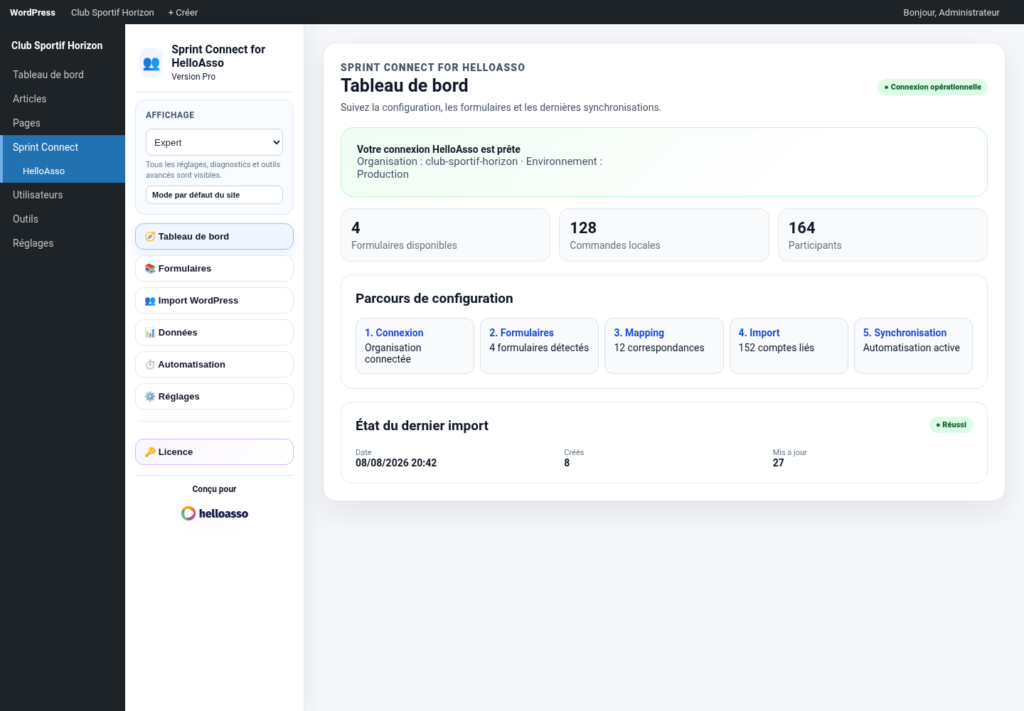Open step 4. Import card
This screenshot has width=1024, height=711.
(x=788, y=346)
